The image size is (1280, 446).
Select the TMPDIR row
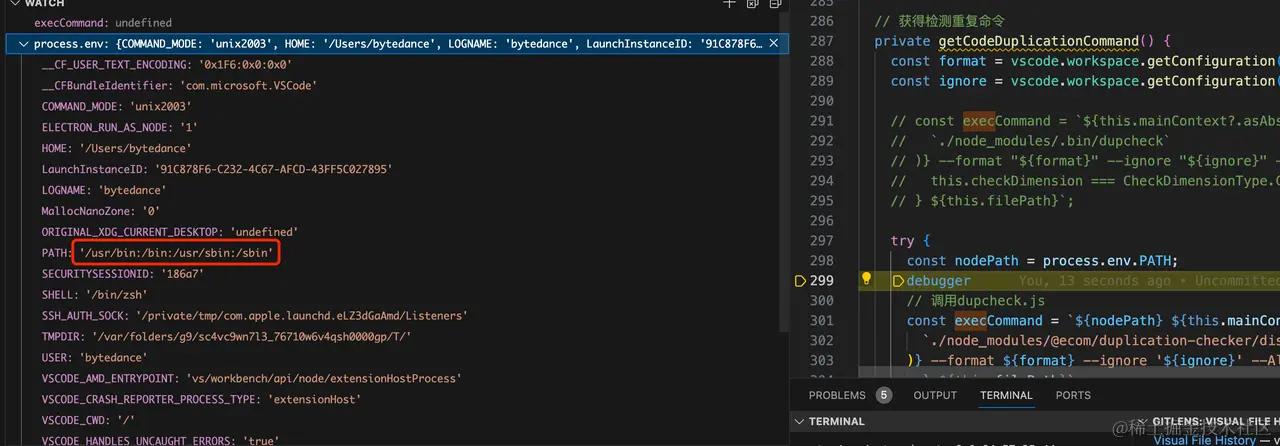[x=395, y=337]
